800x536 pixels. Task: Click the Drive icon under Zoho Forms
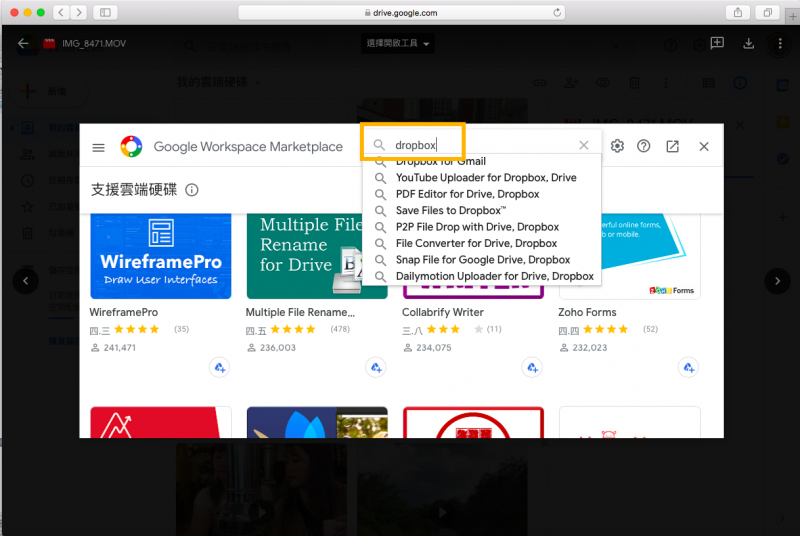coord(688,367)
